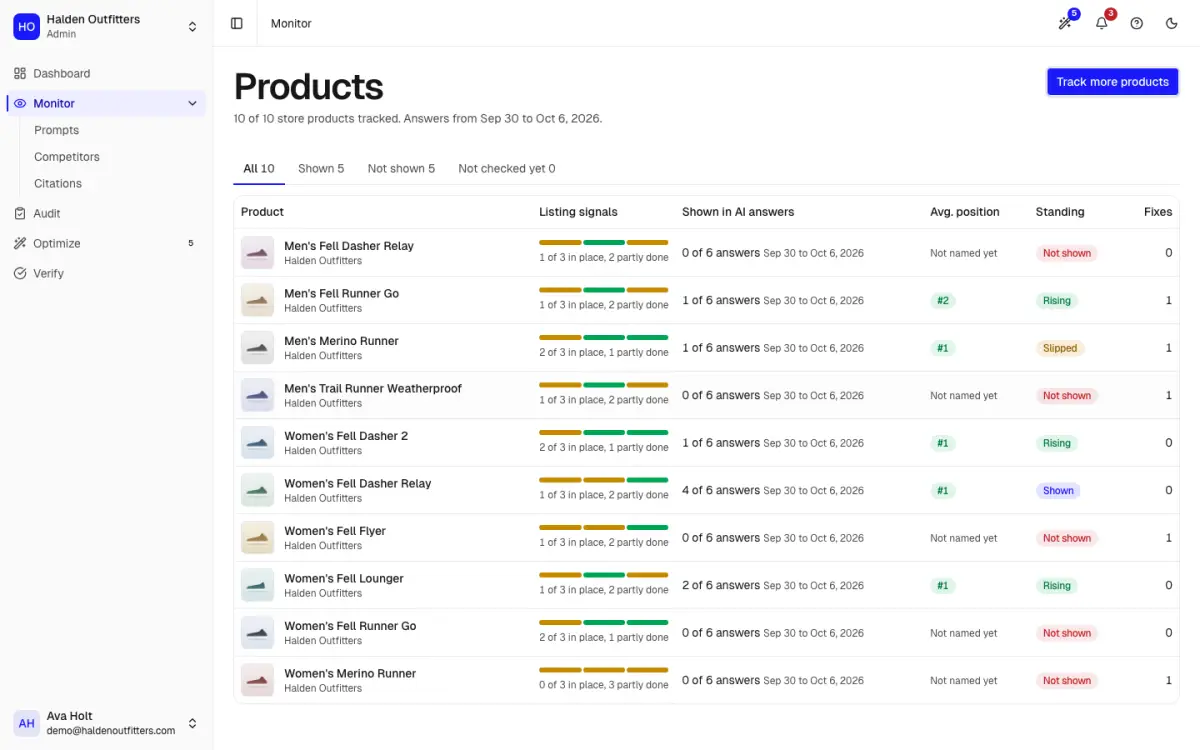Open Men's Trail Runner Weatherproof product name
The image size is (1200, 750).
(x=373, y=388)
